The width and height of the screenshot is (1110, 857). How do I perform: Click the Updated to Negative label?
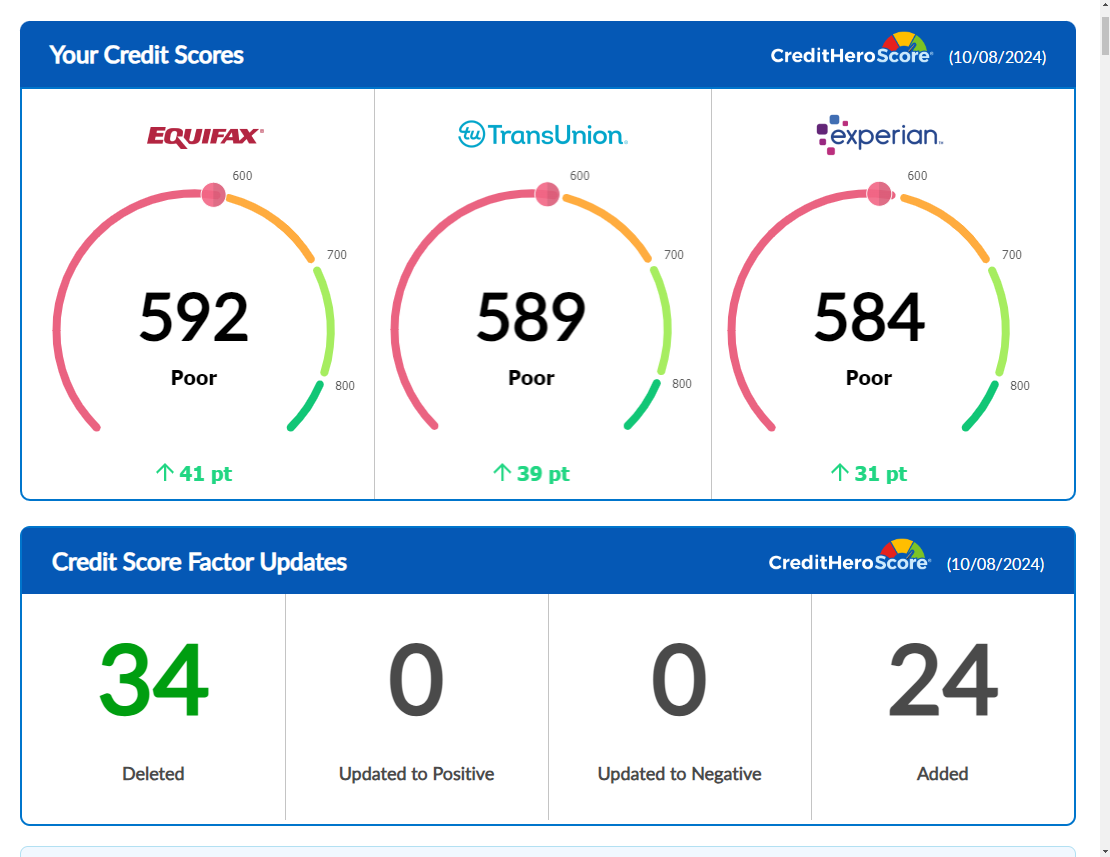[x=680, y=773]
